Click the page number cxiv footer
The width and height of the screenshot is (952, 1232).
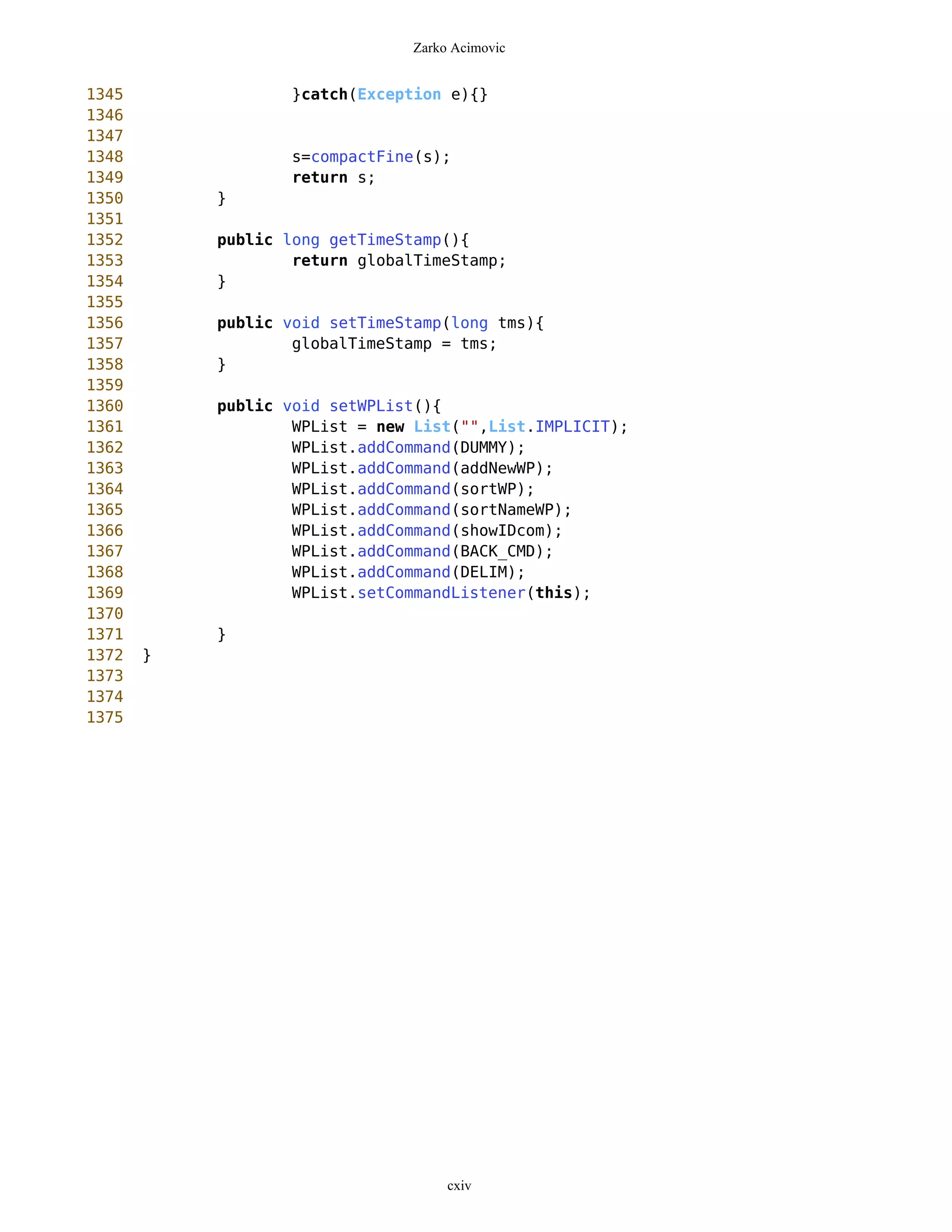[x=459, y=1185]
